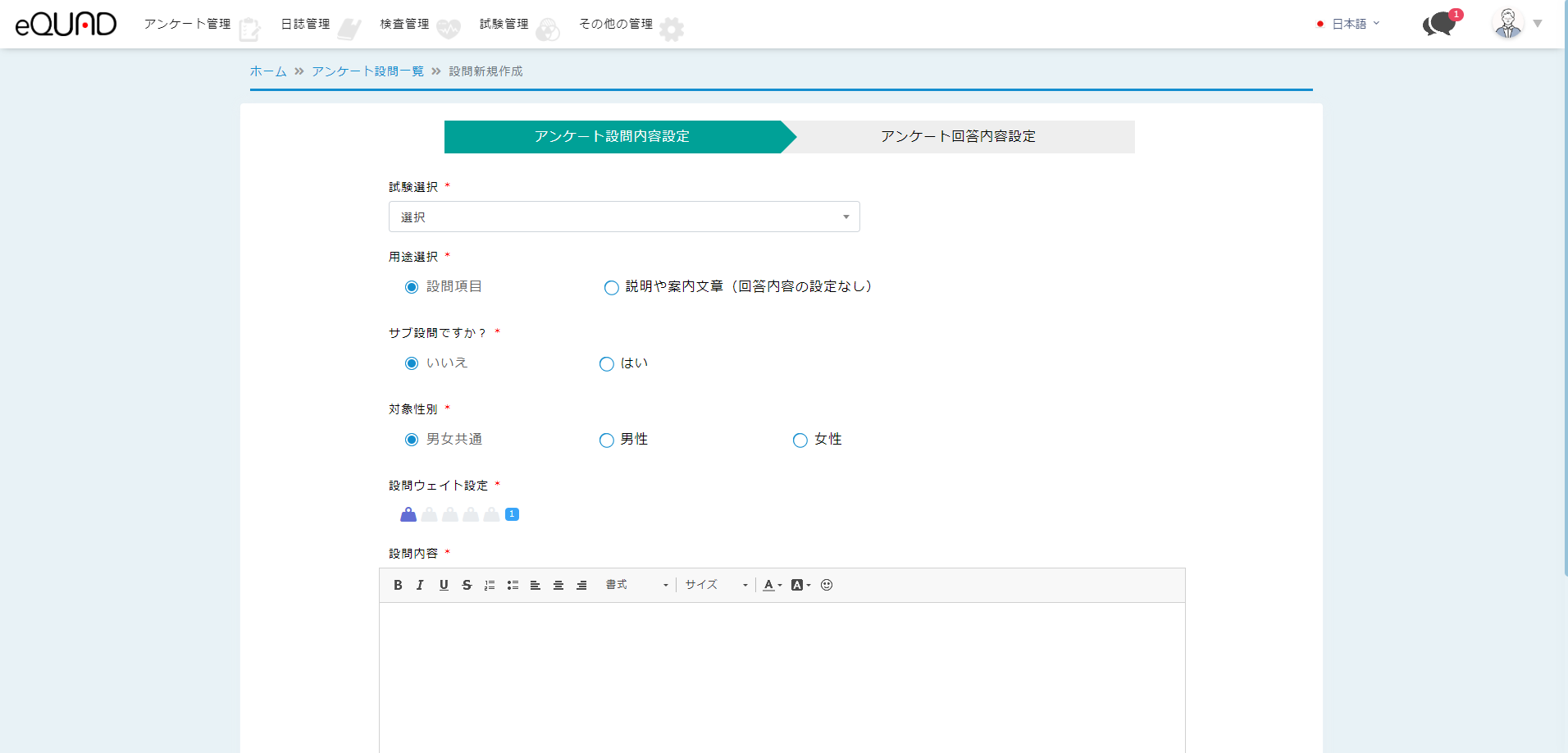The height and width of the screenshot is (753, 1568).
Task: Open the emoji smiley picker
Action: point(827,585)
